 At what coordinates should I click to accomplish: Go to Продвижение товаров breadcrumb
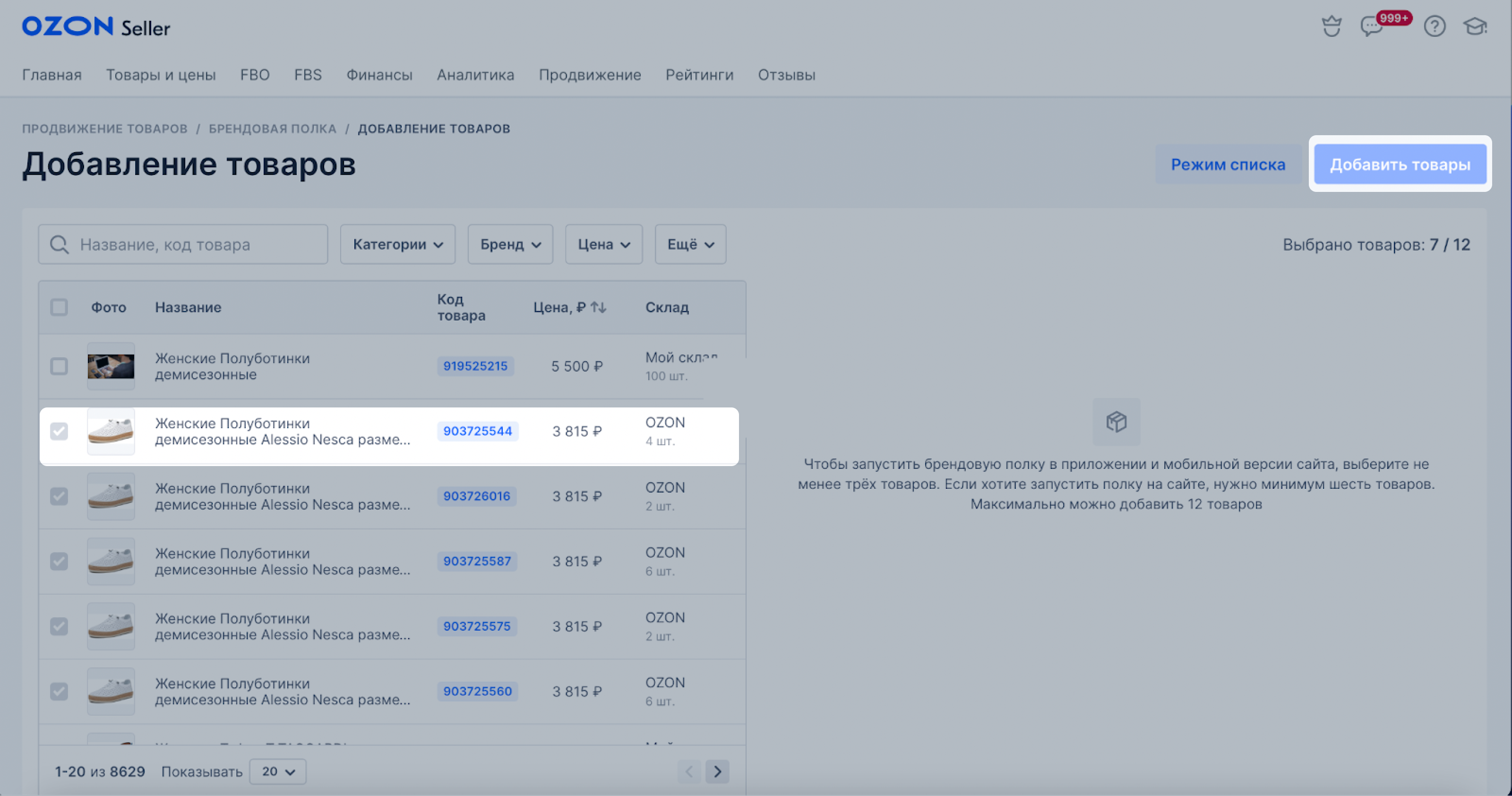pos(105,129)
